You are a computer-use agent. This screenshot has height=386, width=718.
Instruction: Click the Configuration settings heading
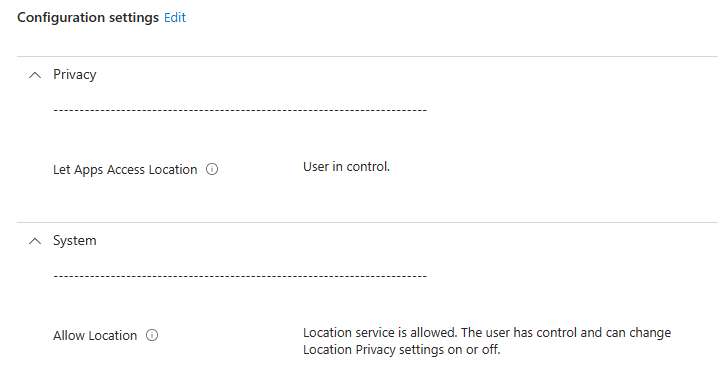[x=88, y=17]
